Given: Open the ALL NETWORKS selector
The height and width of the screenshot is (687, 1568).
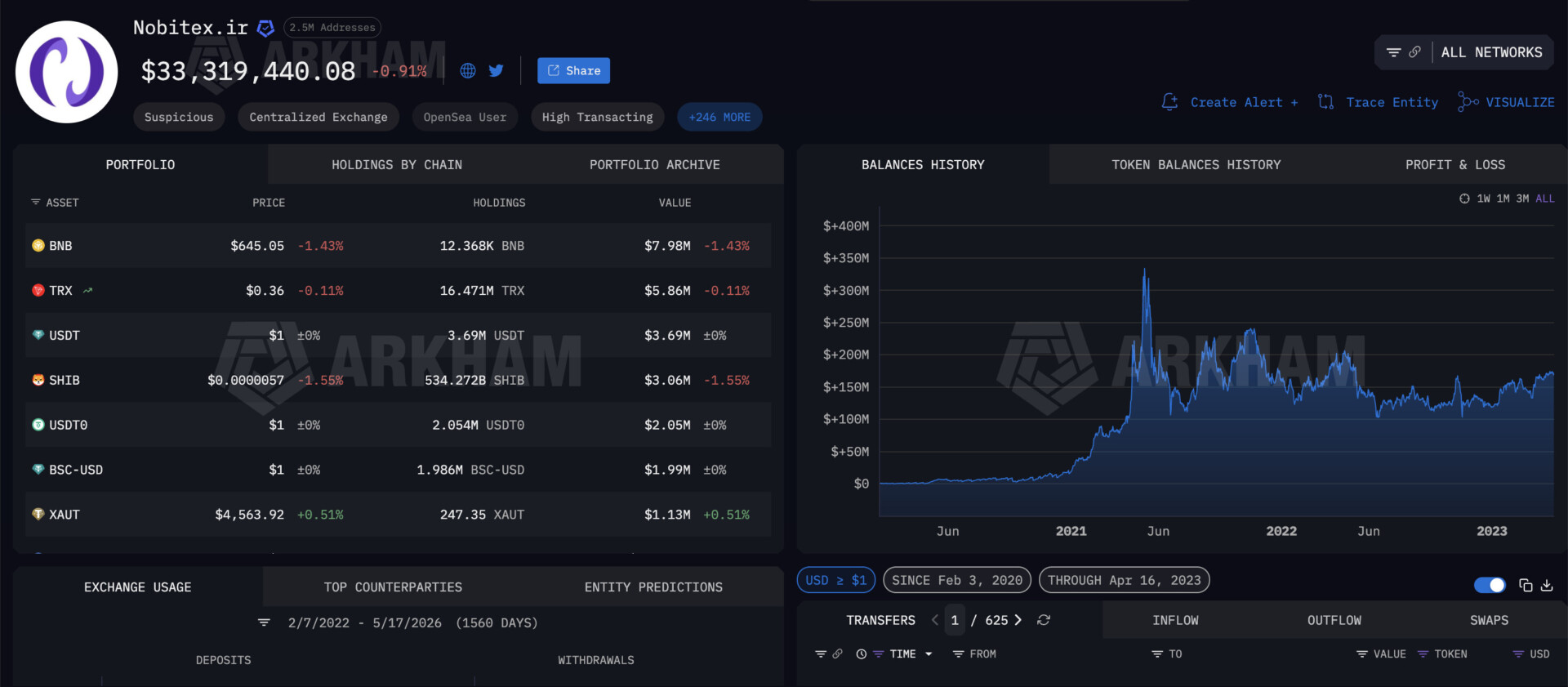Looking at the screenshot, I should click(x=1491, y=52).
